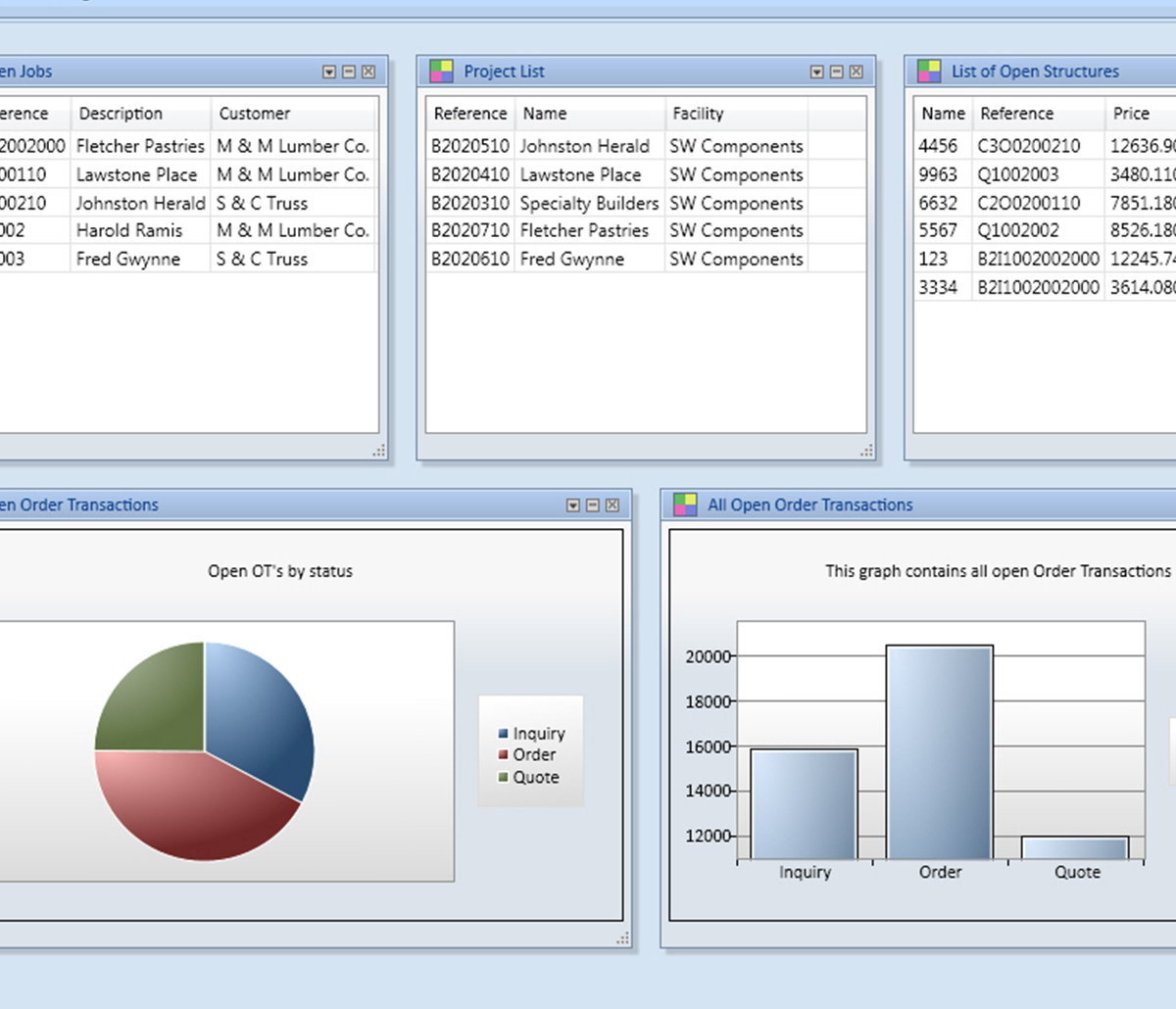1176x1009 pixels.
Task: Open the Project List panel dropdown menu
Action: pyautogui.click(x=816, y=72)
